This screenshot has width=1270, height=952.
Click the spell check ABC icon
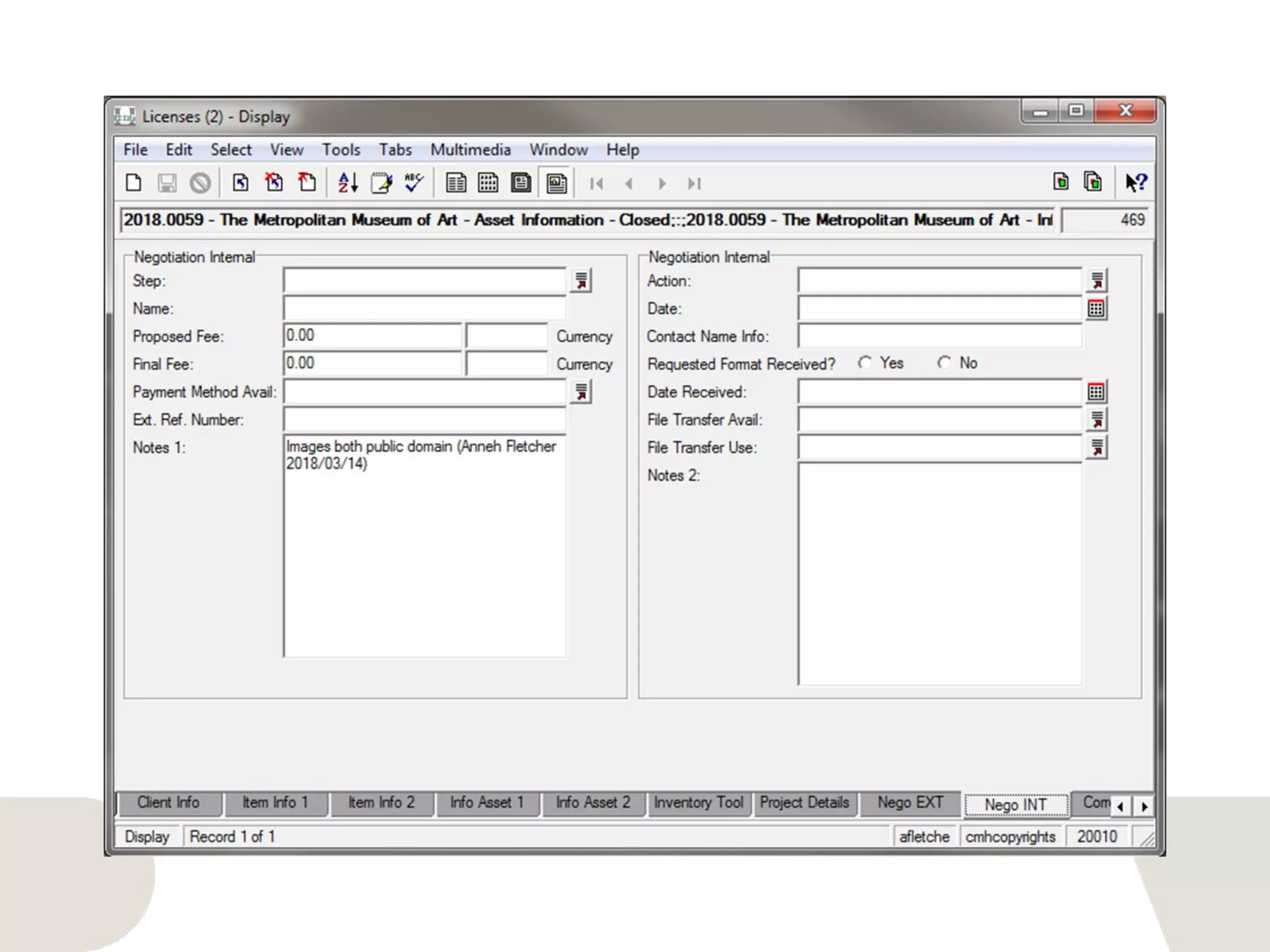(x=414, y=183)
